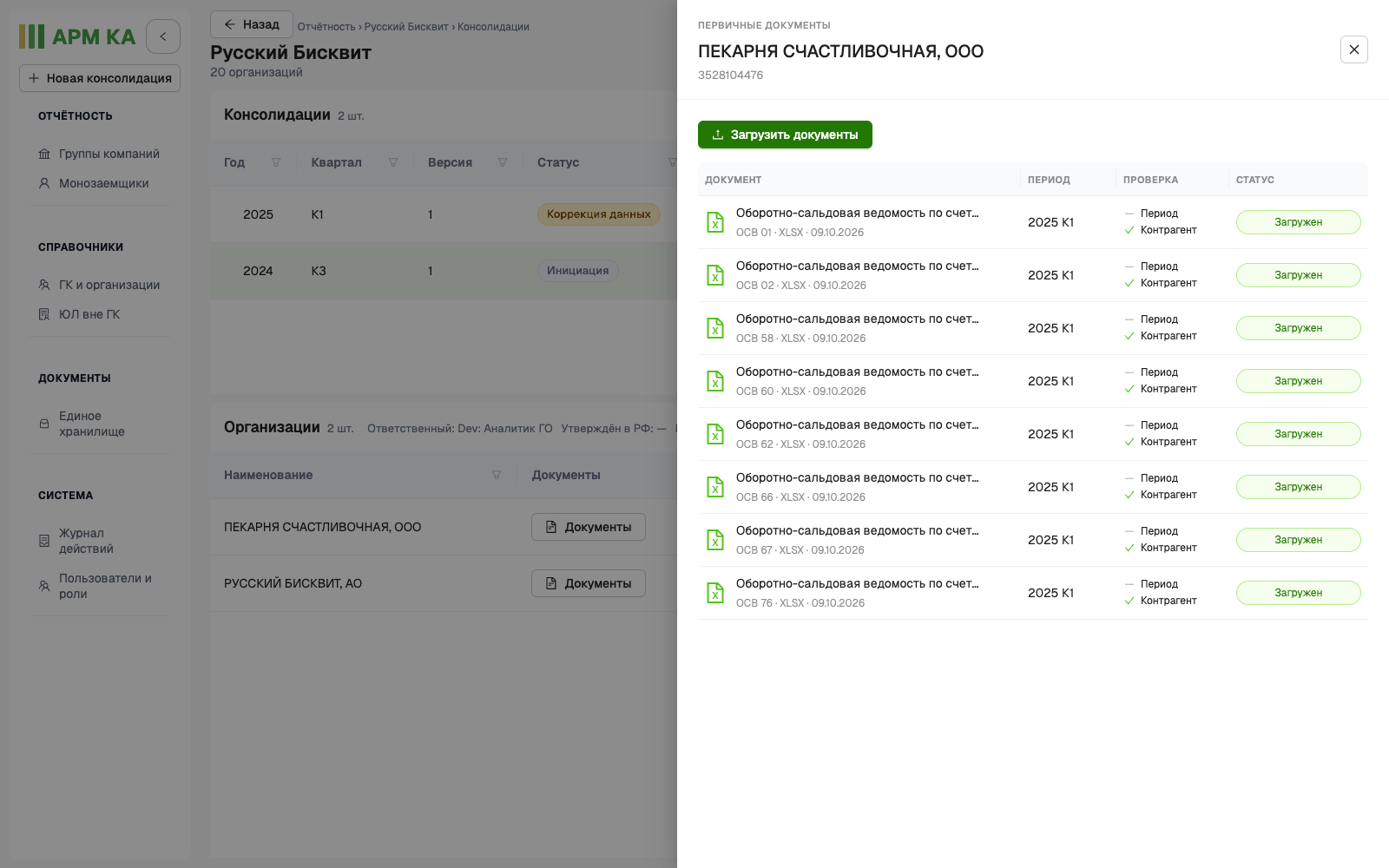Click the Инициация status badge
Viewport: 1389px width, 868px height.
pyautogui.click(x=578, y=271)
